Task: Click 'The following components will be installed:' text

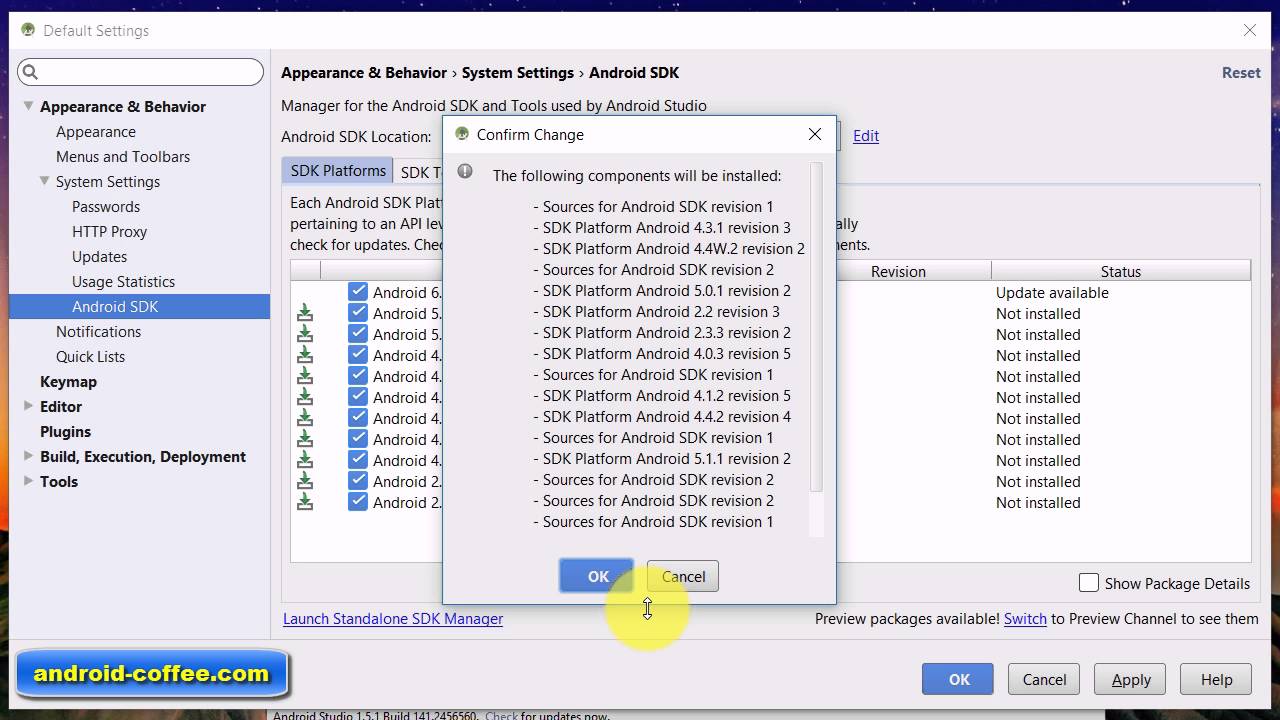Action: tap(637, 175)
